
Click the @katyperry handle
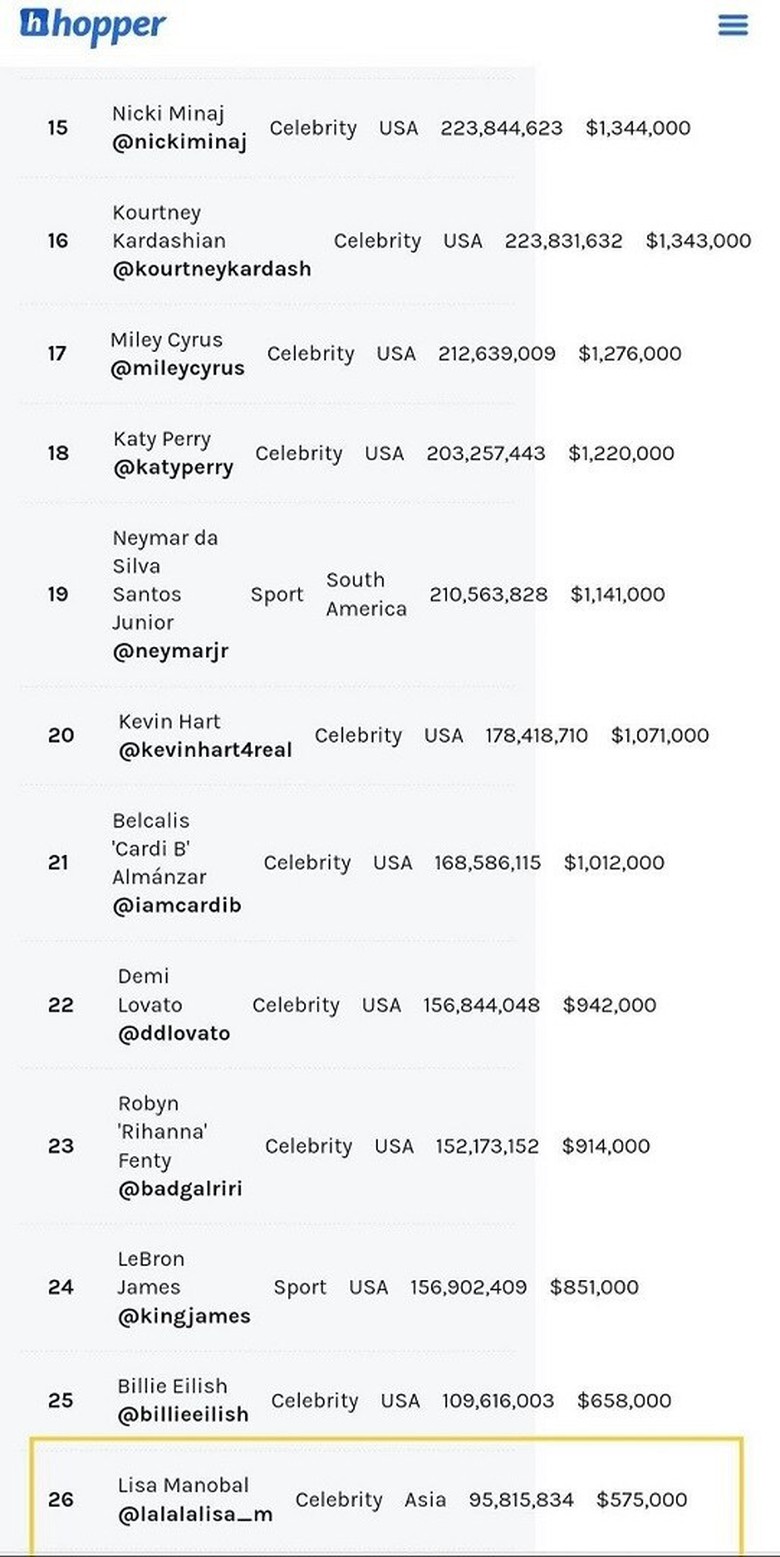pyautogui.click(x=173, y=467)
